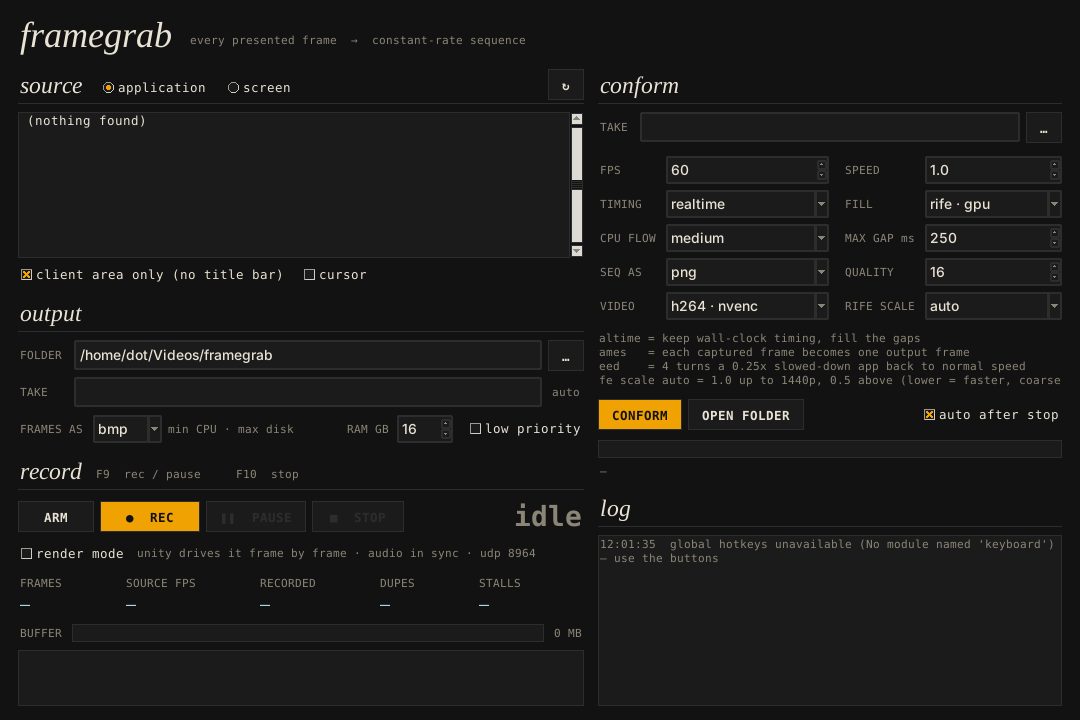1080x720 pixels.
Task: Decrease MAX GAP with stepper down arrow
Action: [x=1054, y=243]
